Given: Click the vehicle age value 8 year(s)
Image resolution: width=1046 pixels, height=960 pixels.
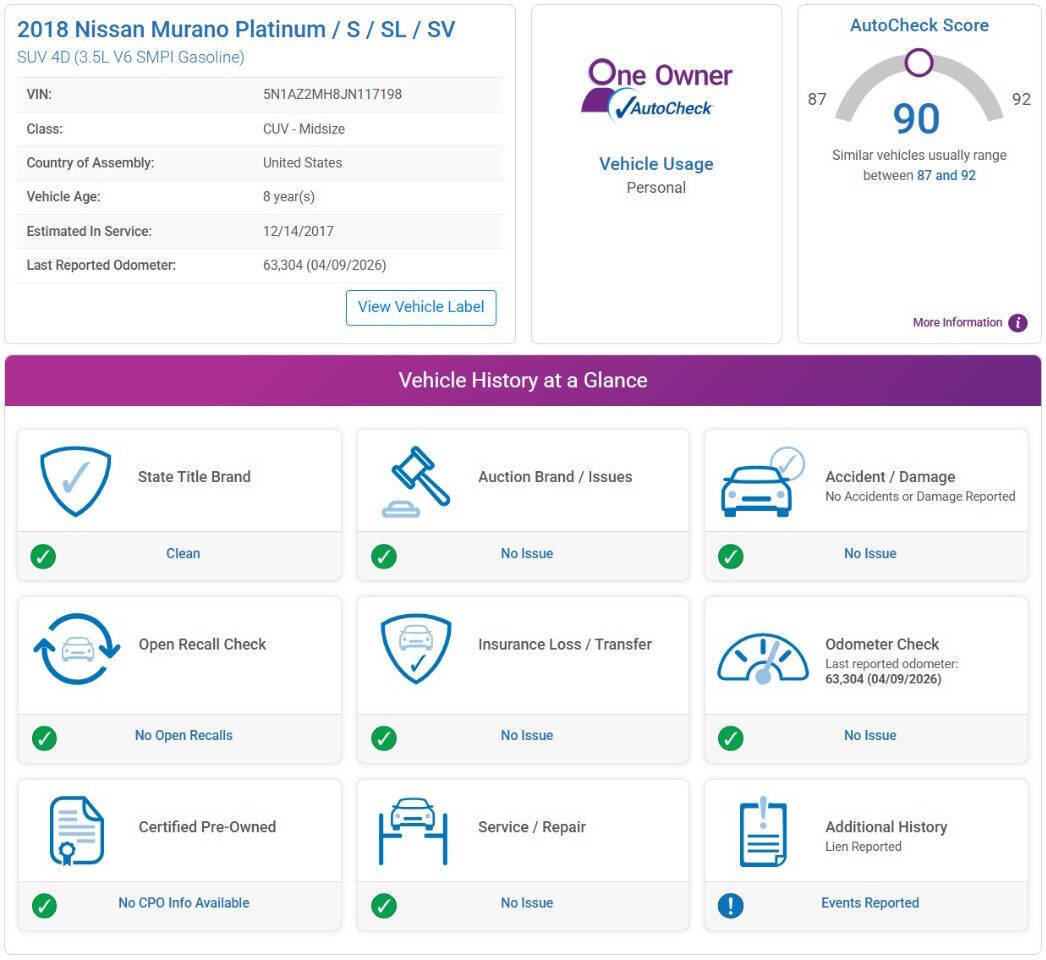Looking at the screenshot, I should pyautogui.click(x=289, y=197).
